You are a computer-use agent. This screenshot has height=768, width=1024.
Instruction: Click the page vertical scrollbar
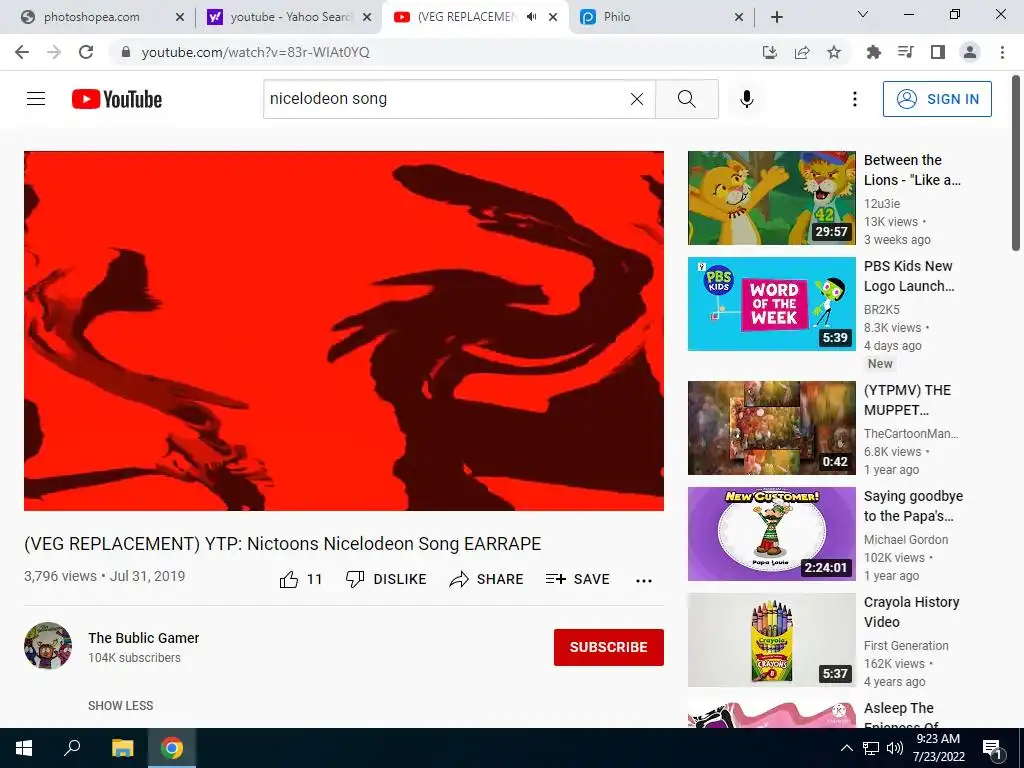[x=1016, y=163]
